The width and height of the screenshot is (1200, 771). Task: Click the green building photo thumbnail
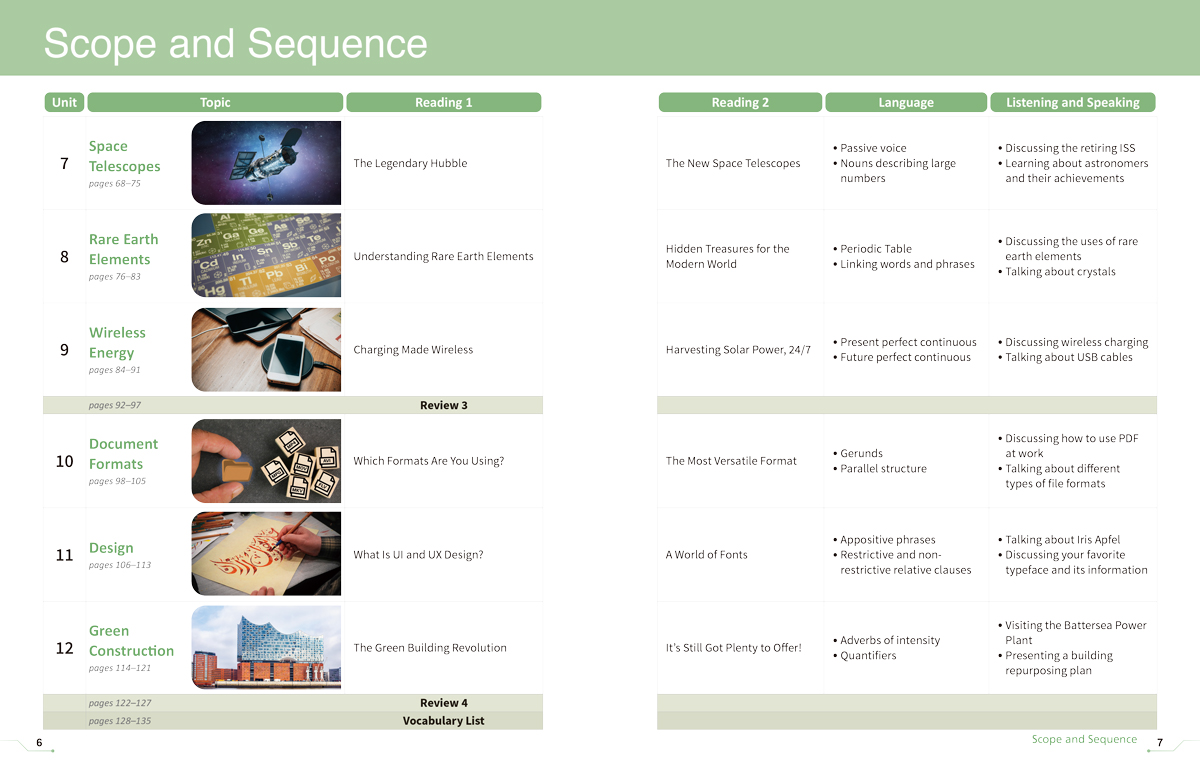[x=266, y=647]
